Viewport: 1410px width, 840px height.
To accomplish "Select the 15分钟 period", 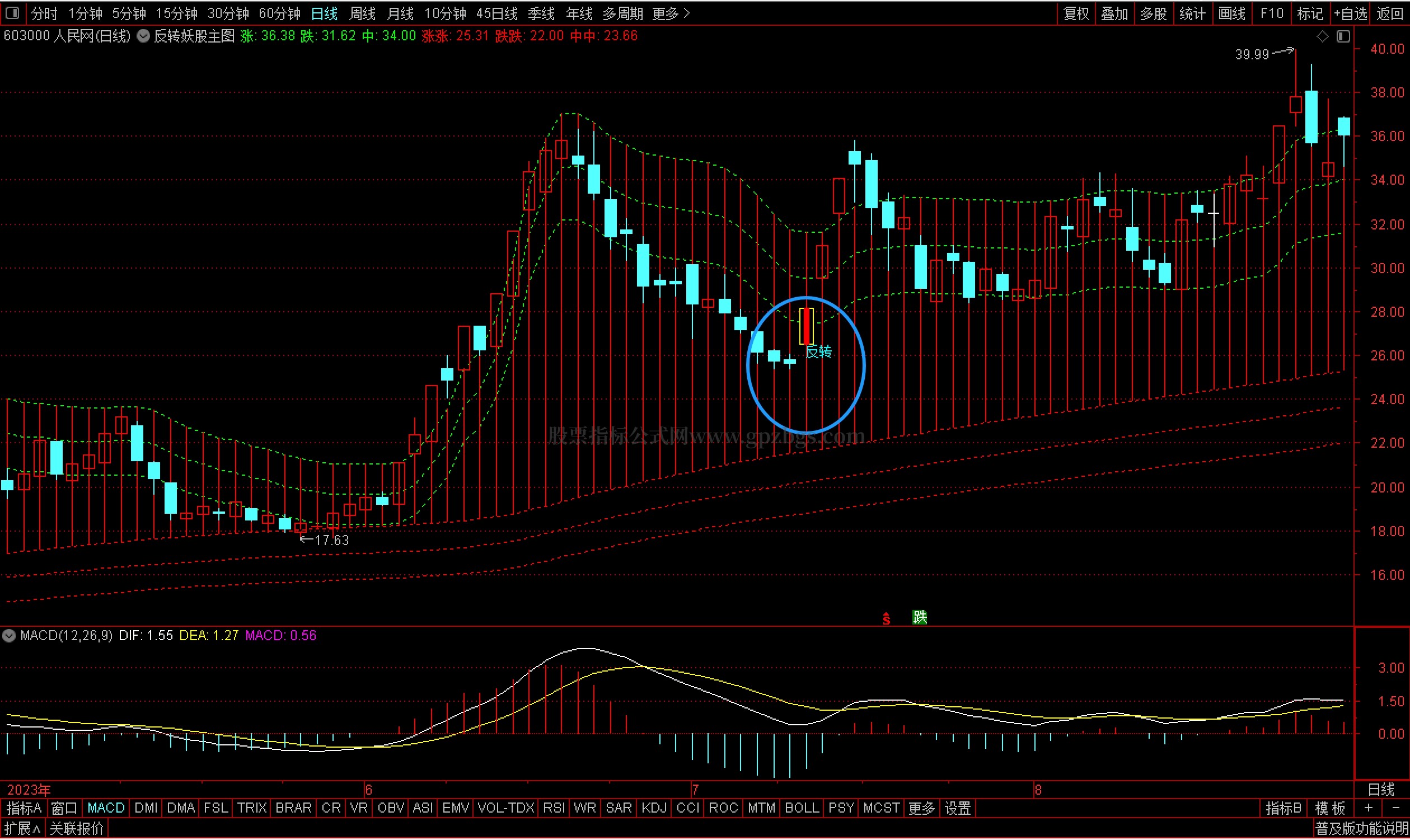I will point(177,13).
